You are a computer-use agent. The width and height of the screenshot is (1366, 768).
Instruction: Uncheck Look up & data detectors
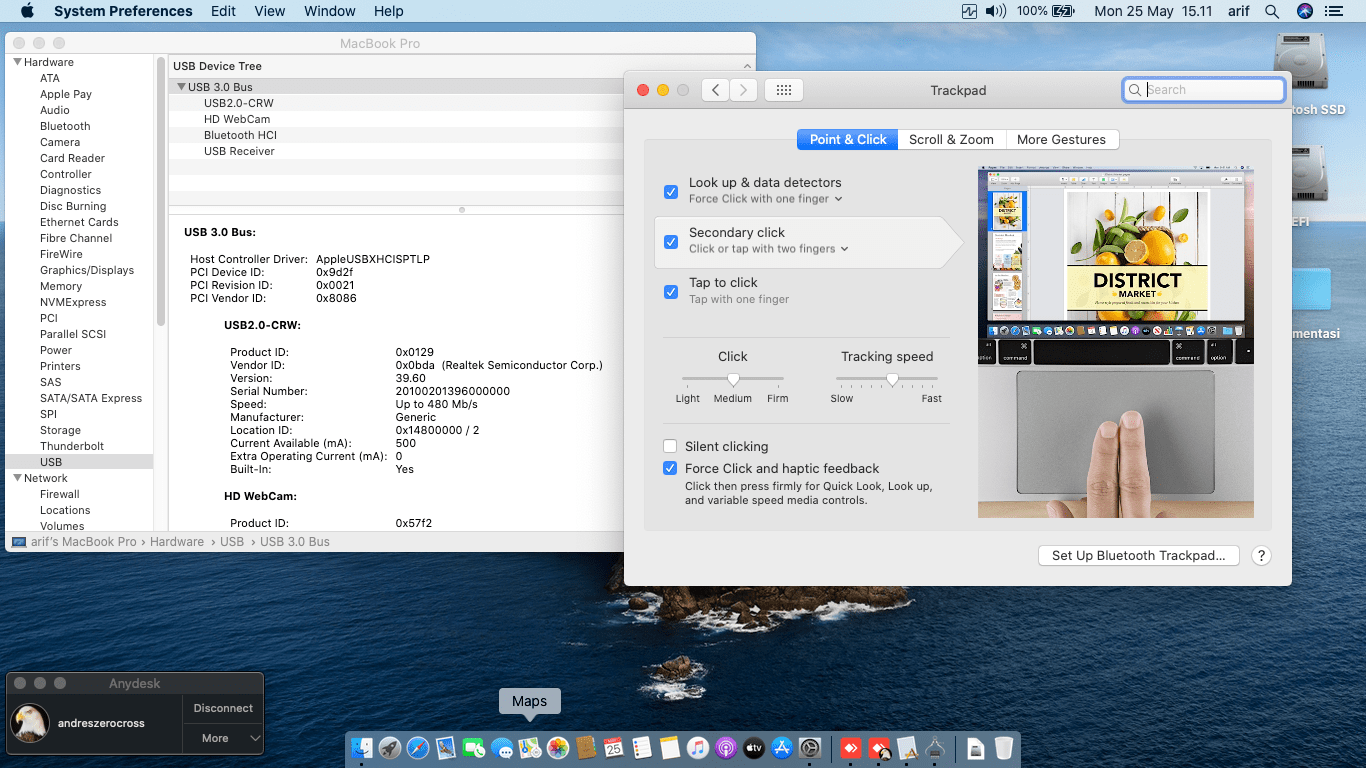tap(671, 191)
